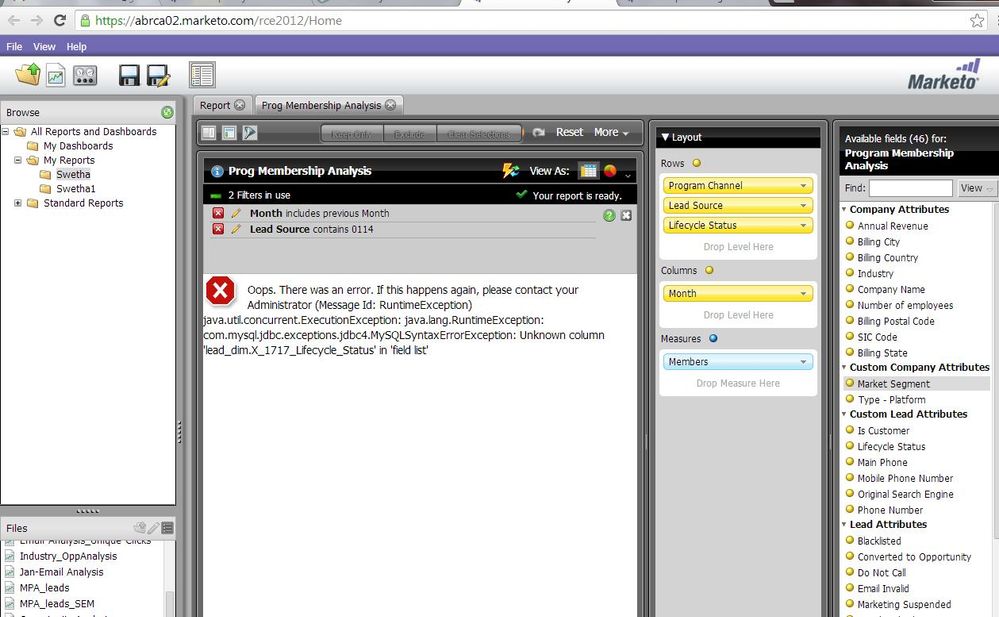This screenshot has height=617, width=999.
Task: Select the Market Segment field
Action: pyautogui.click(x=893, y=384)
